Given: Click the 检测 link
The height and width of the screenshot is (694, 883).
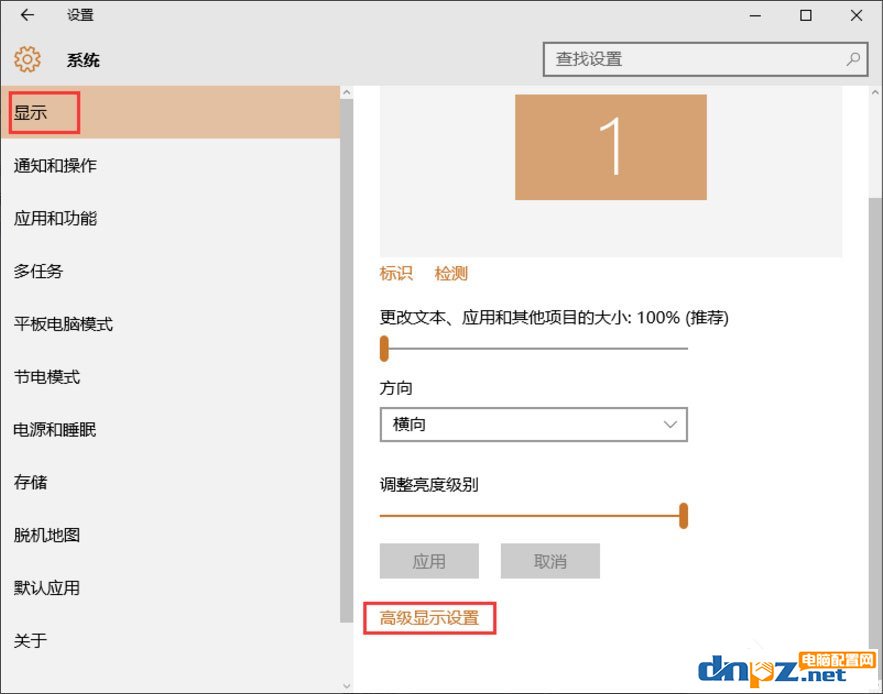Looking at the screenshot, I should [x=451, y=274].
